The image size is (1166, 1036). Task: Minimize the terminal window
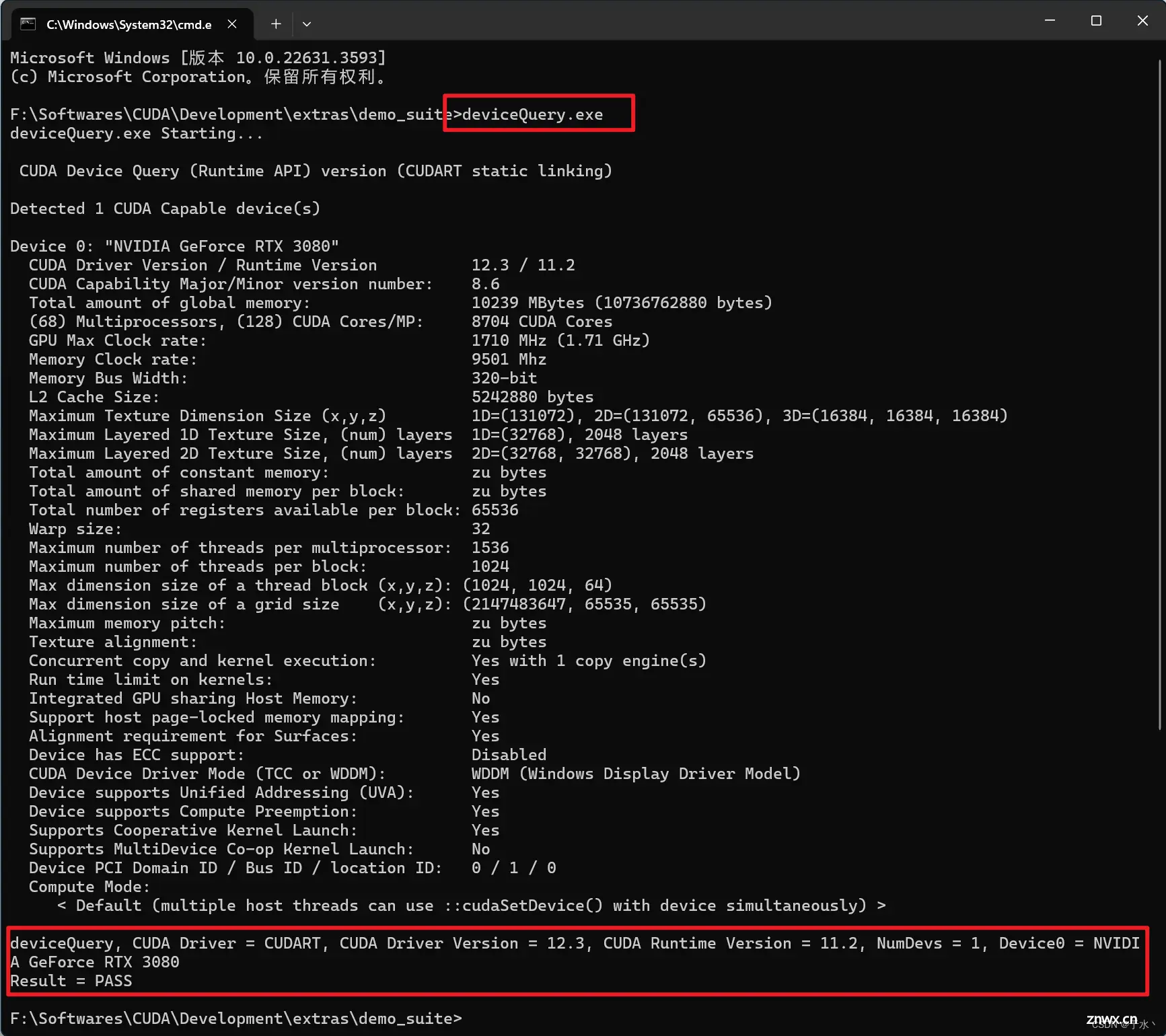point(1050,21)
